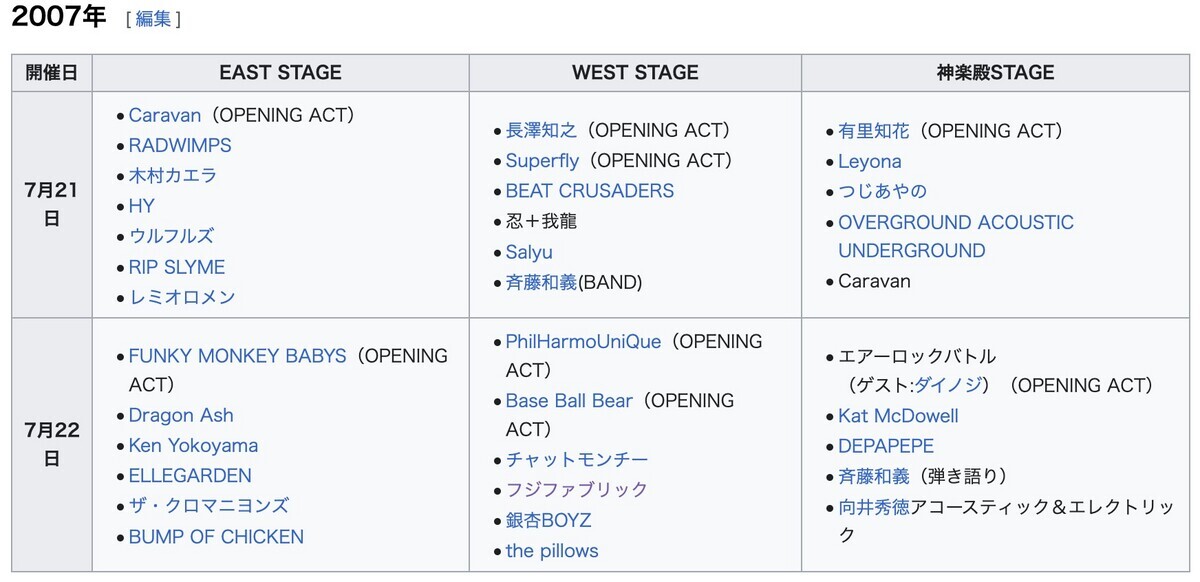The width and height of the screenshot is (1200, 582).
Task: Click the 編集 link next to 2007年
Action: [x=153, y=19]
